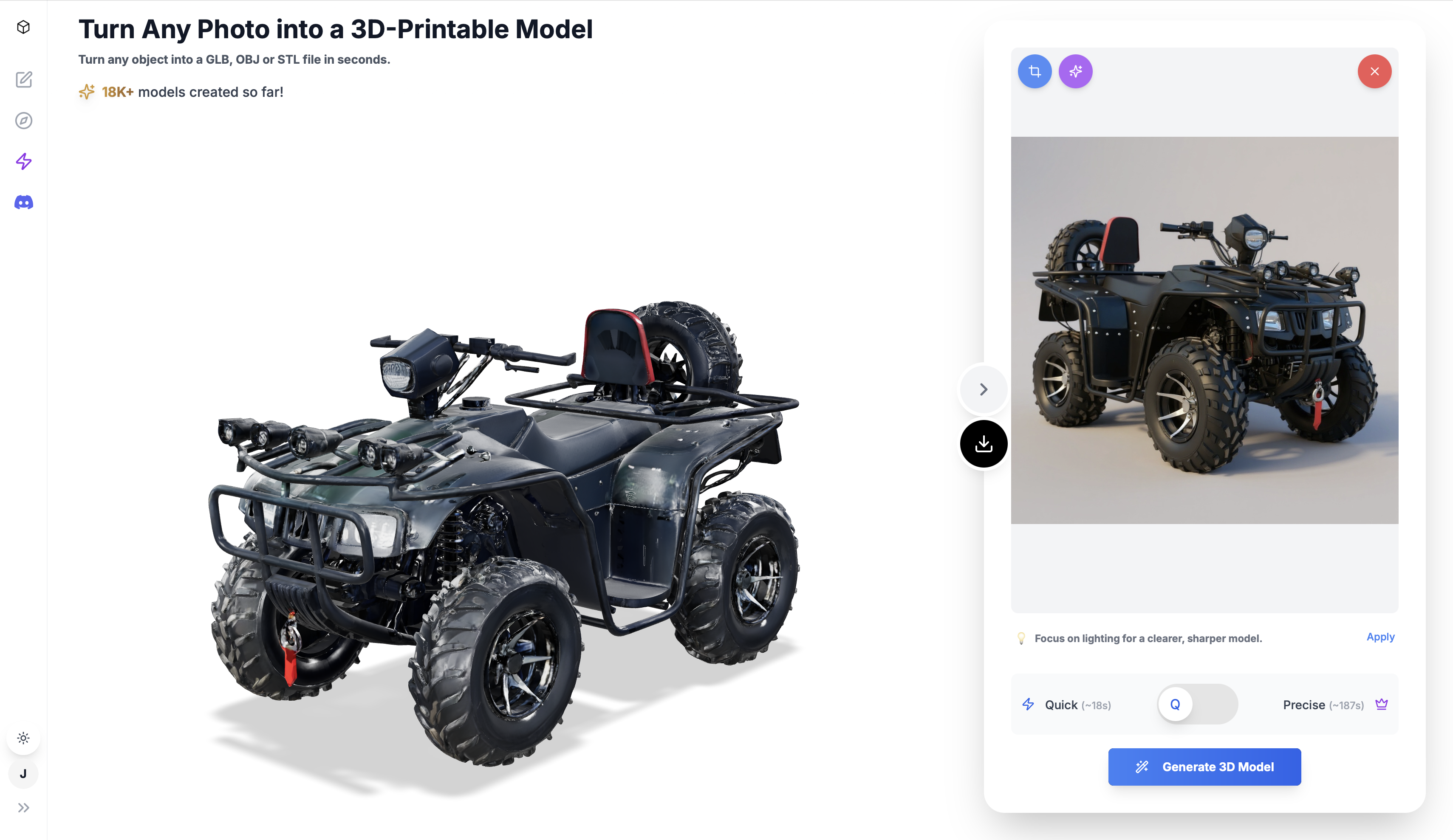Open the compass explore icon
The height and width of the screenshot is (840, 1453).
point(24,121)
